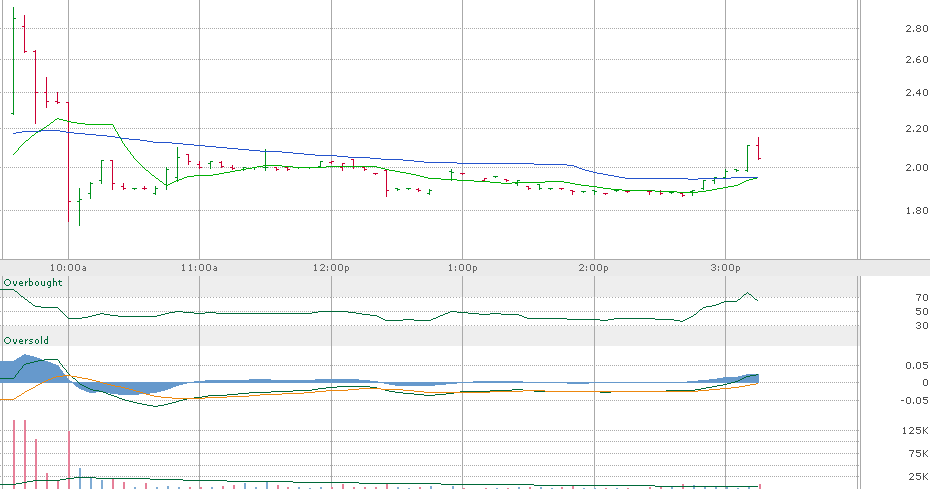This screenshot has height=489, width=930.
Task: Click the RSI 30 level label
Action: (x=922, y=325)
